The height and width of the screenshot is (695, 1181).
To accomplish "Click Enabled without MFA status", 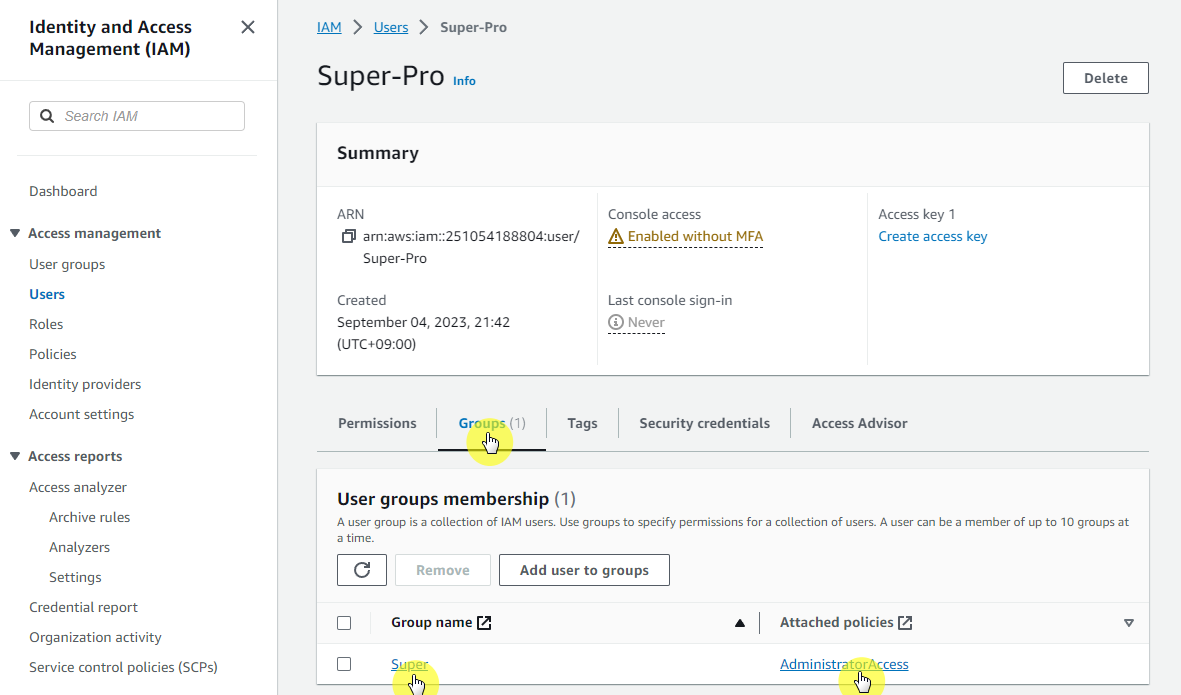I will pos(695,236).
